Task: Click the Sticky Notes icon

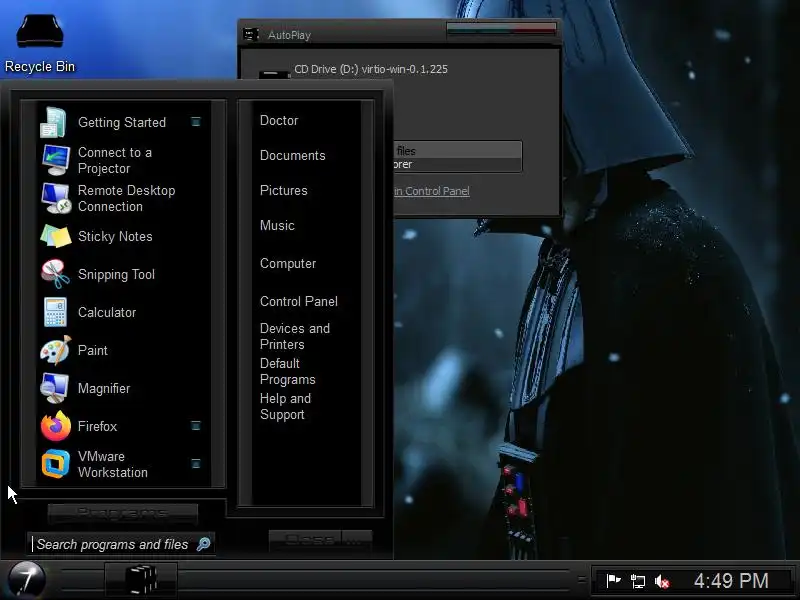Action: pos(55,236)
